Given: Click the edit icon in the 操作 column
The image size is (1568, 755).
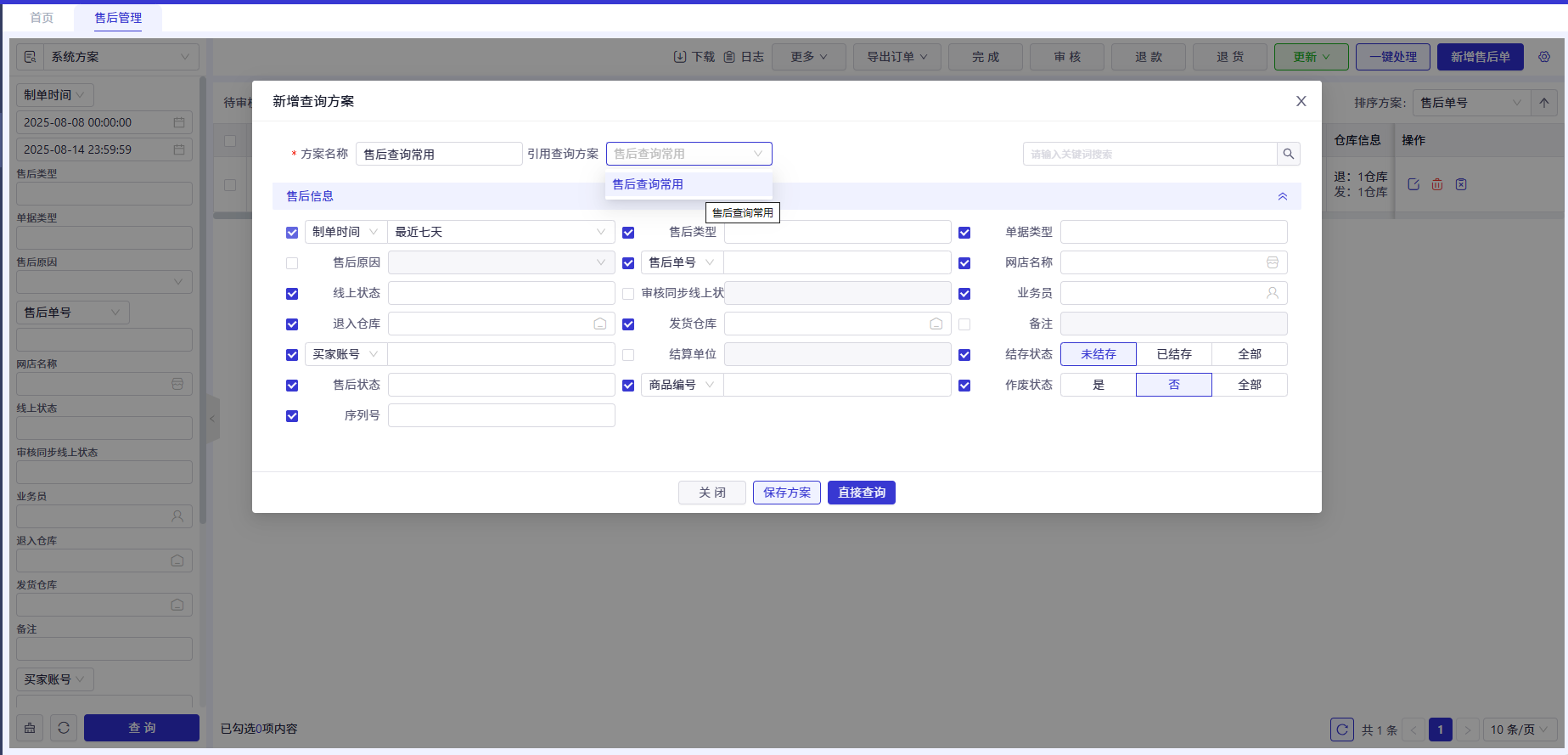Looking at the screenshot, I should click(x=1413, y=184).
